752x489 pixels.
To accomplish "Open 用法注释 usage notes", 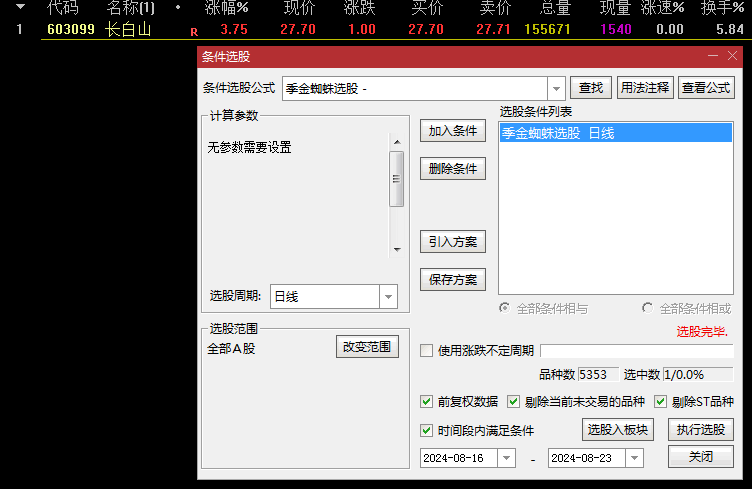I will 645,88.
